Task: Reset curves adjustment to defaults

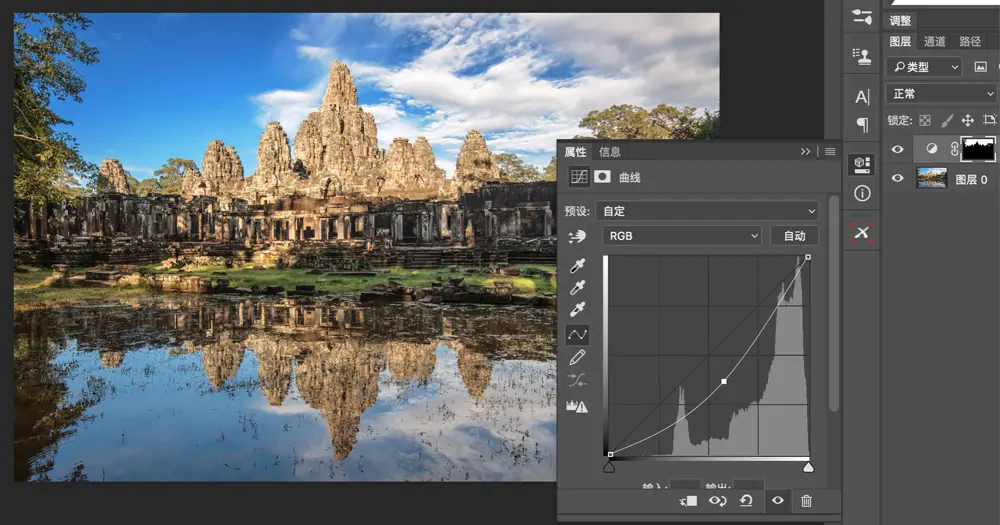Action: pos(747,501)
